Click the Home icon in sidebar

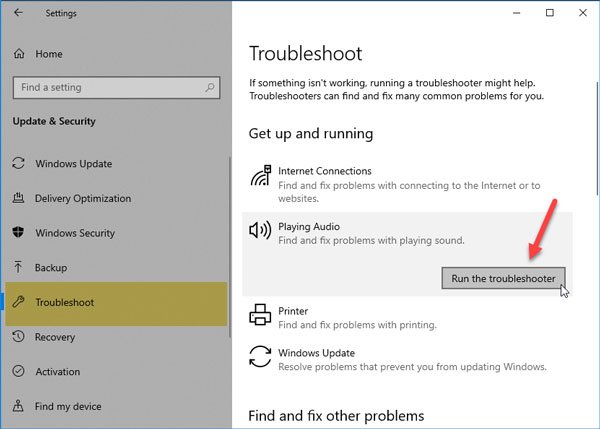coord(18,53)
